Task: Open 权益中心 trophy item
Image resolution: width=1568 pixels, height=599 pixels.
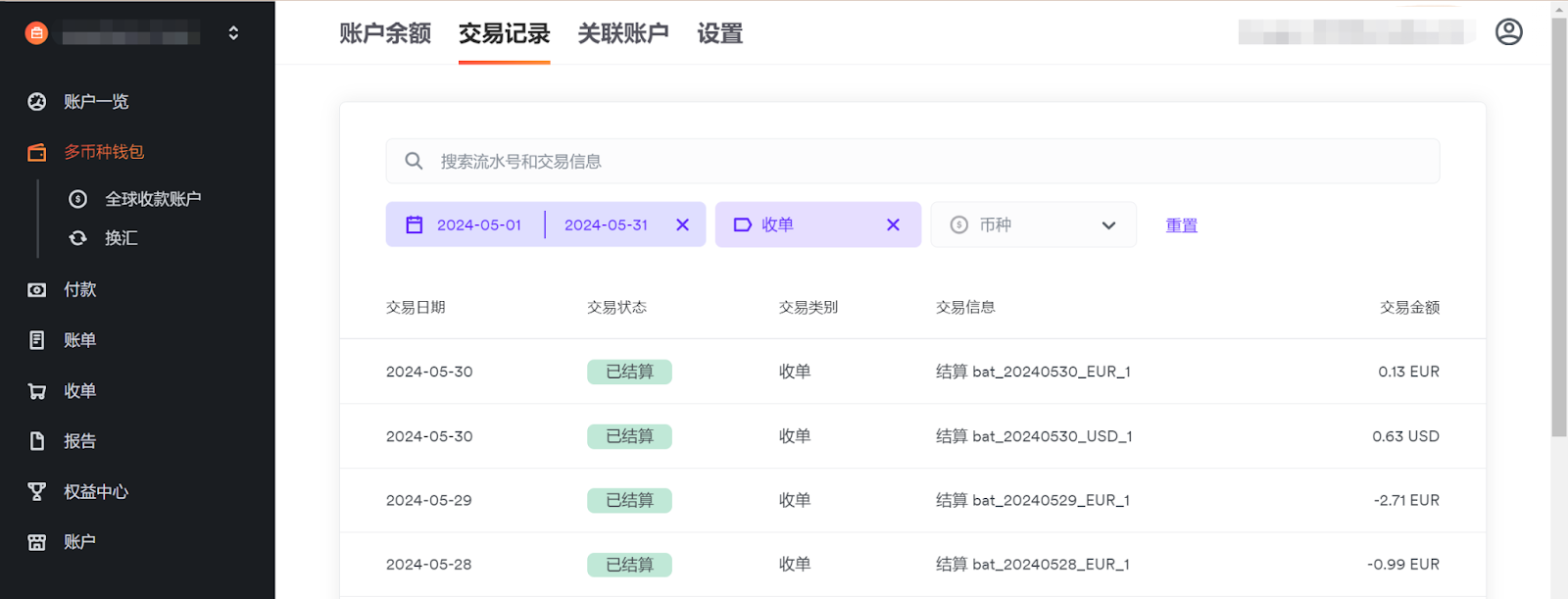Action: 95,492
